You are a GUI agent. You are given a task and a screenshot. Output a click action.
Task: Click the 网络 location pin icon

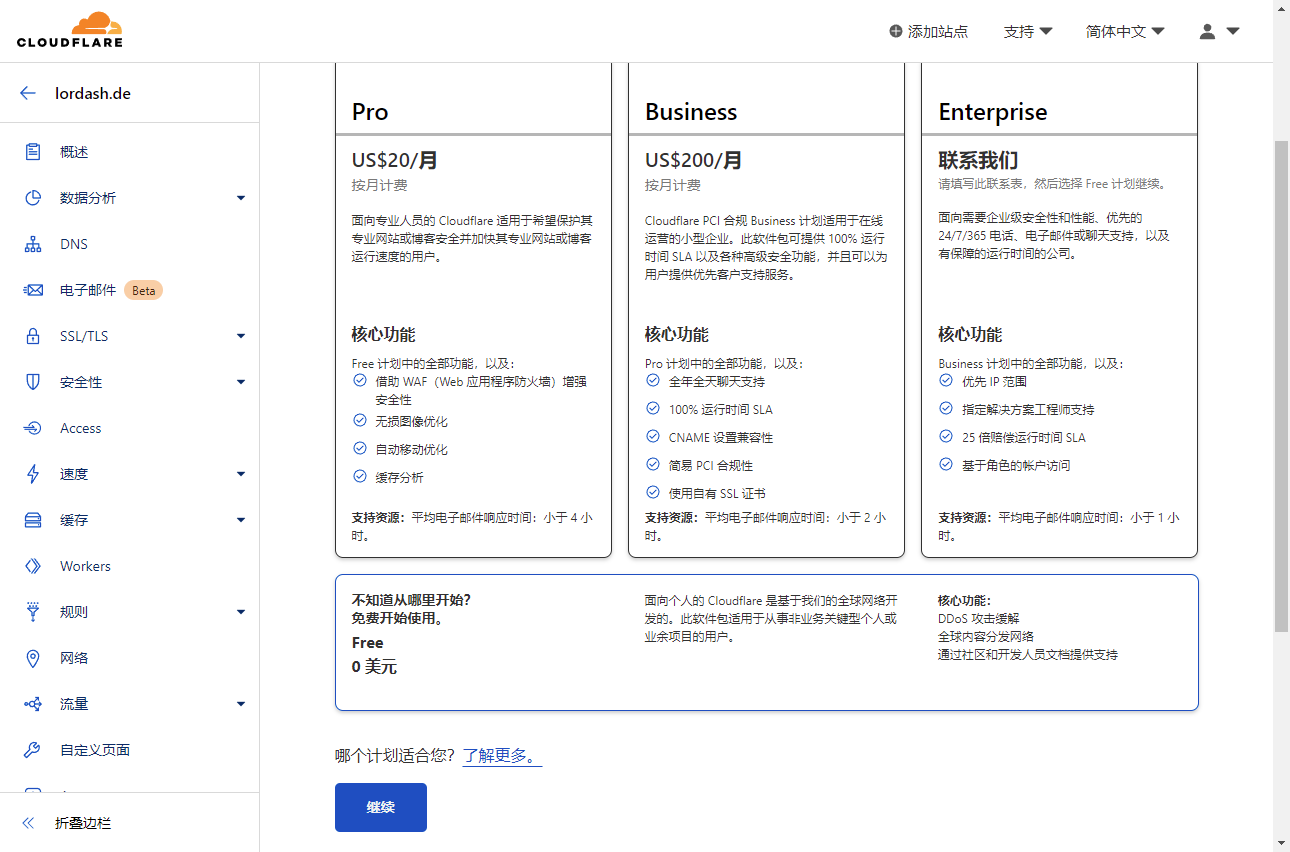click(x=33, y=658)
